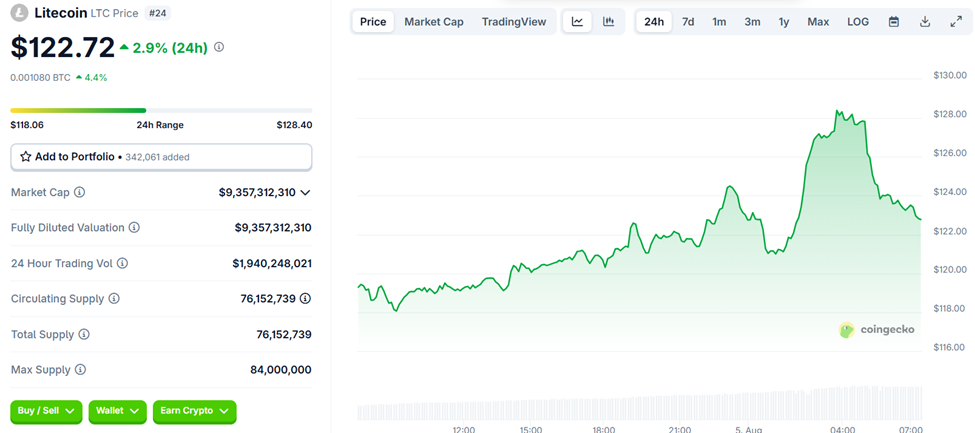Click the 84,000,000 max supply value
The width and height of the screenshot is (975, 433).
tap(280, 370)
